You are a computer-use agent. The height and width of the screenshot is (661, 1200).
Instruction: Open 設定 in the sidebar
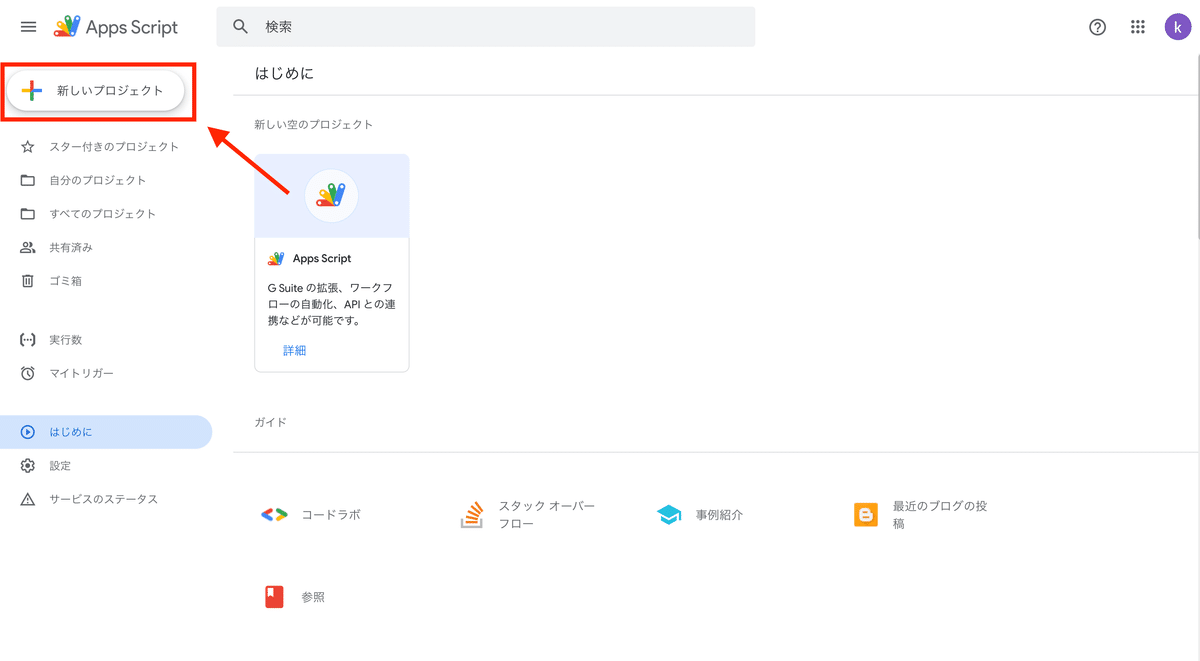pos(60,466)
